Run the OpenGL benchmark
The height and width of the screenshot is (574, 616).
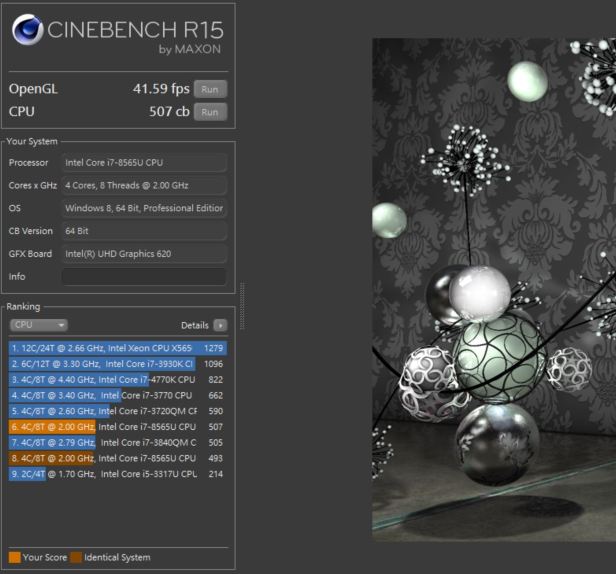210,88
